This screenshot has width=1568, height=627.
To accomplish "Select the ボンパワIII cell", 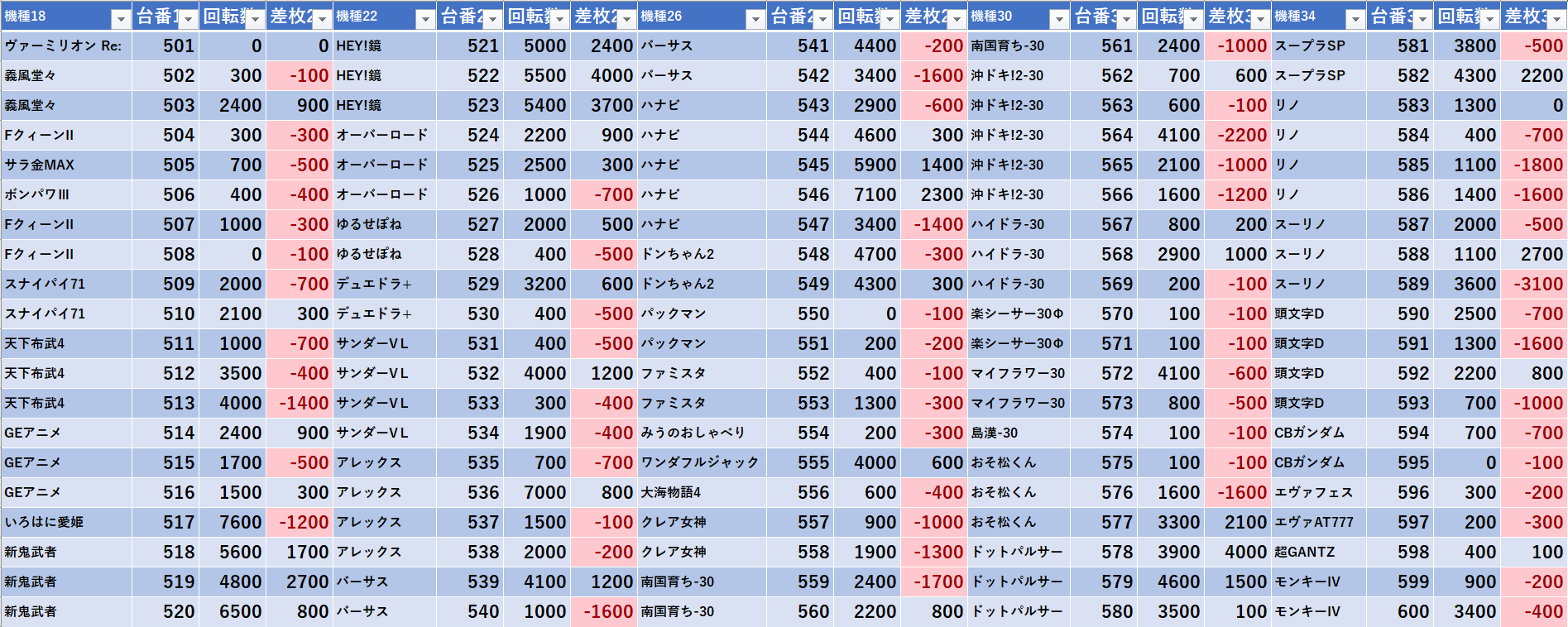I will coord(66,195).
